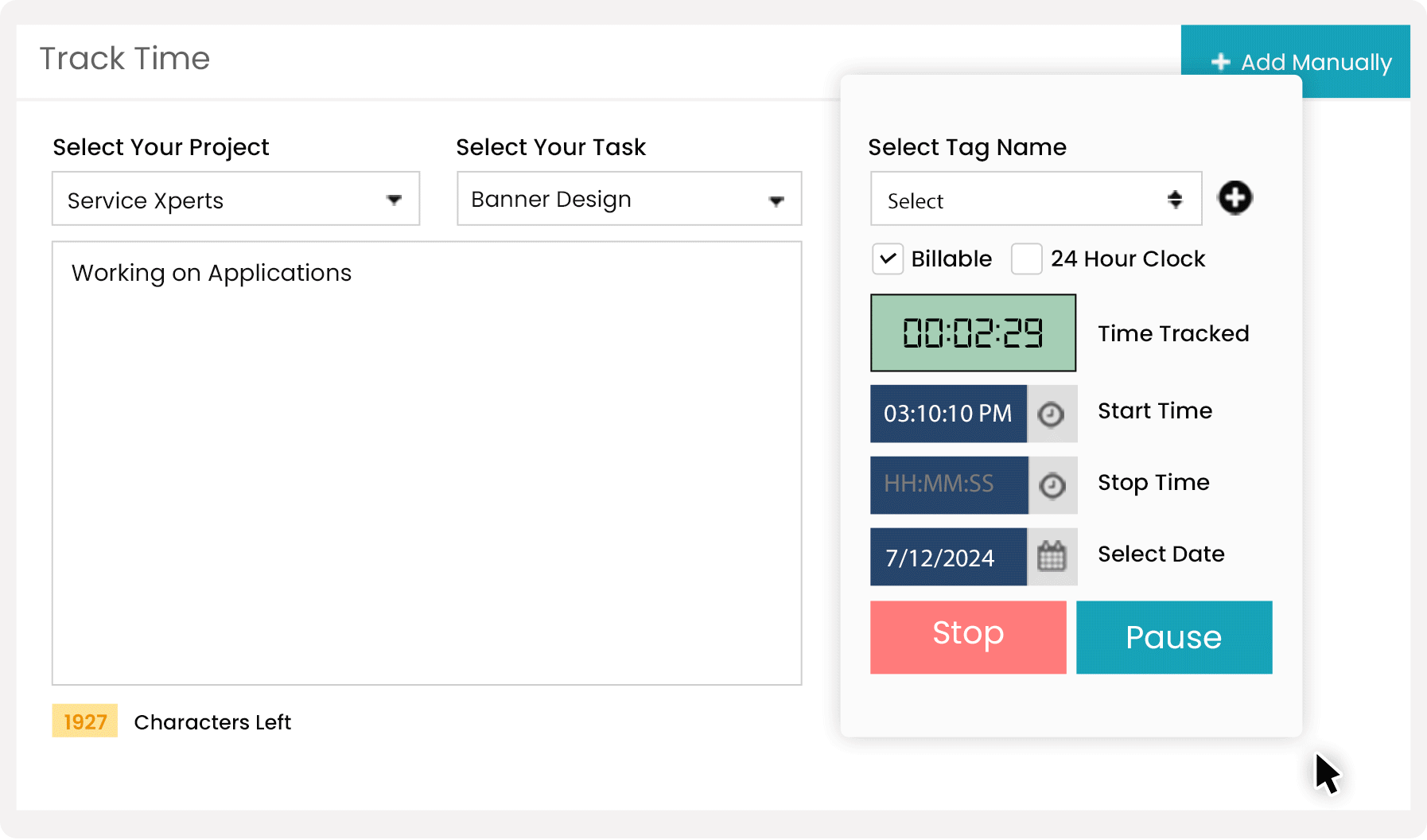This screenshot has width=1427, height=840.
Task: Open the Select Tag Name dropdown
Action: [x=1035, y=200]
